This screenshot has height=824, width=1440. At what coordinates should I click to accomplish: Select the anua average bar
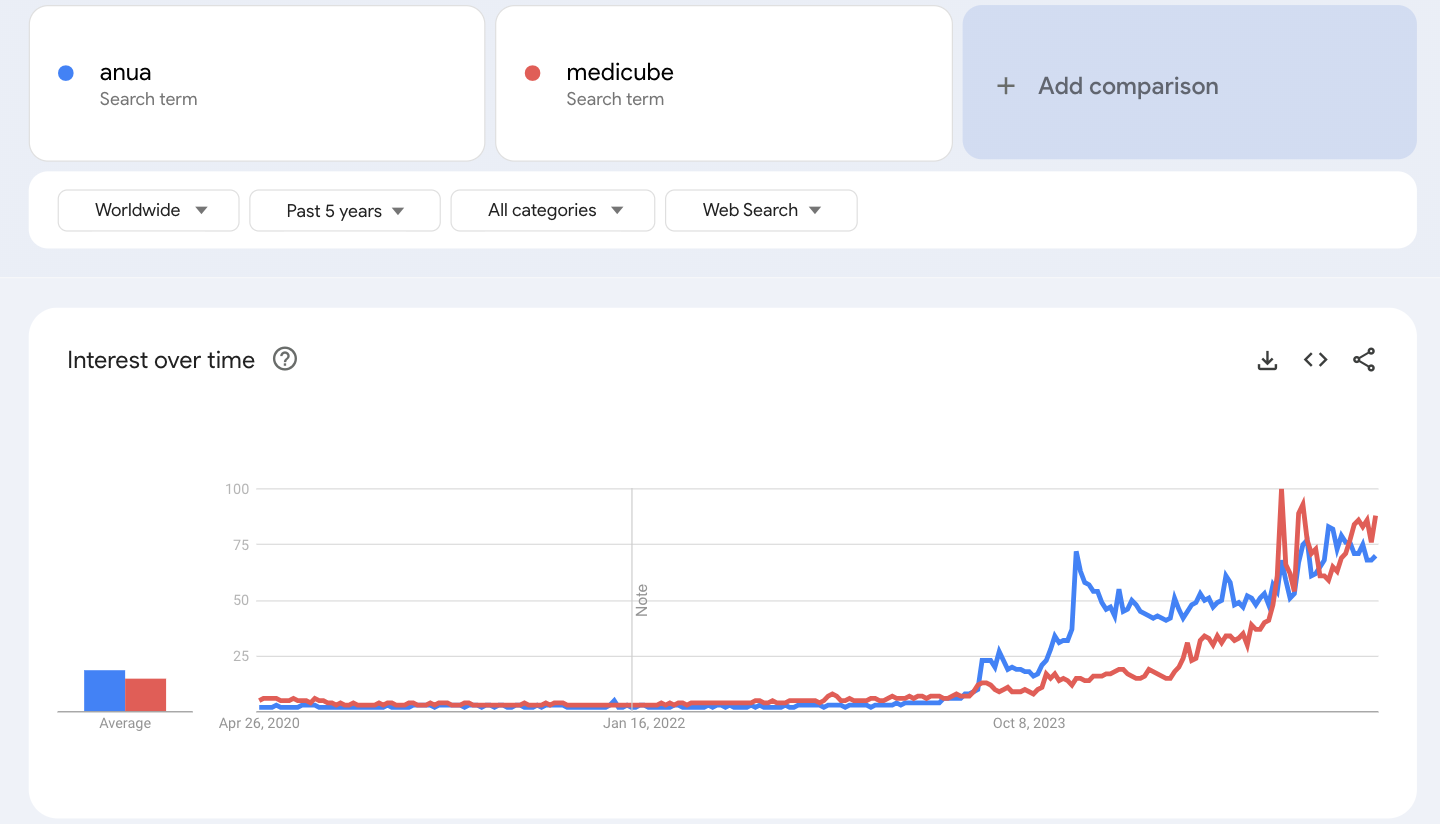pyautogui.click(x=104, y=690)
